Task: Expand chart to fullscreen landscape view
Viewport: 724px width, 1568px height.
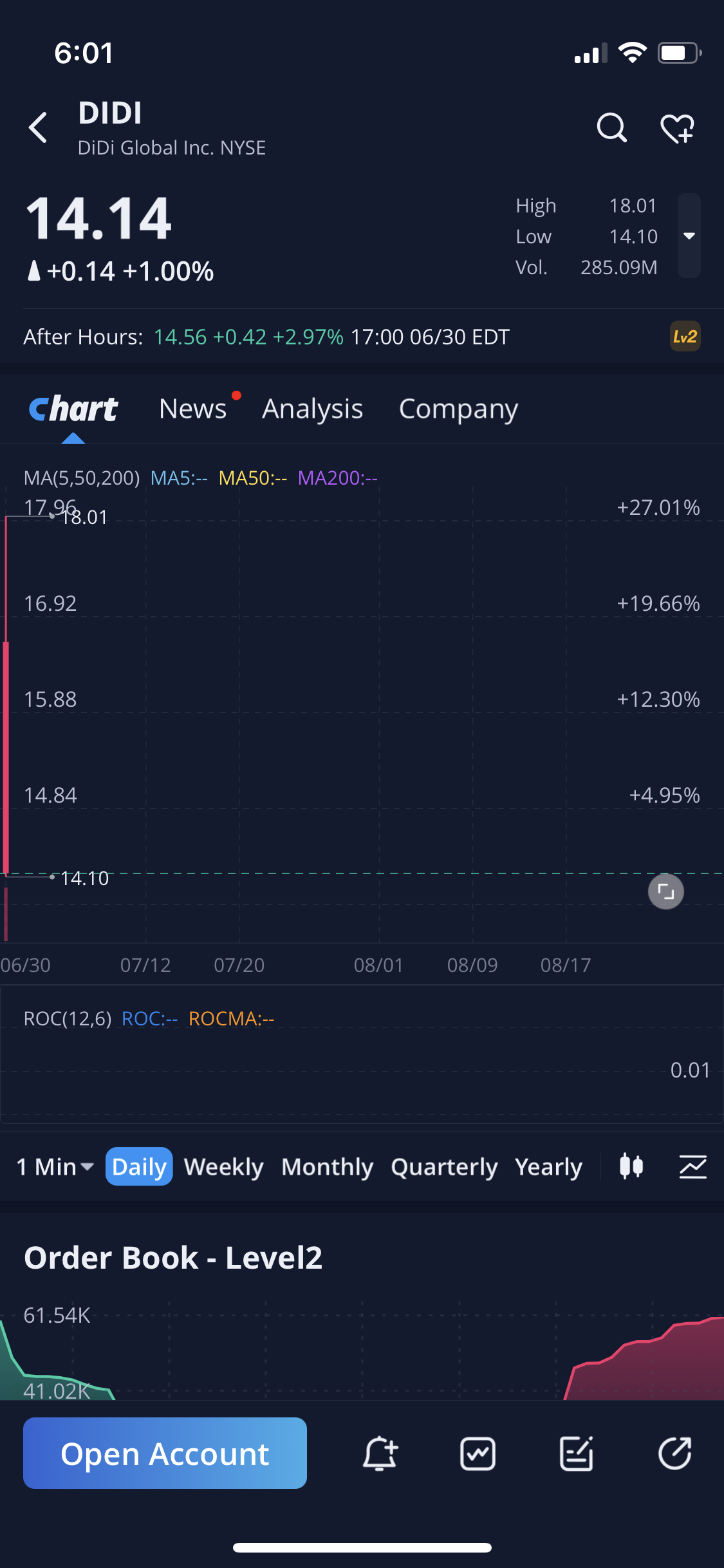Action: [x=665, y=891]
